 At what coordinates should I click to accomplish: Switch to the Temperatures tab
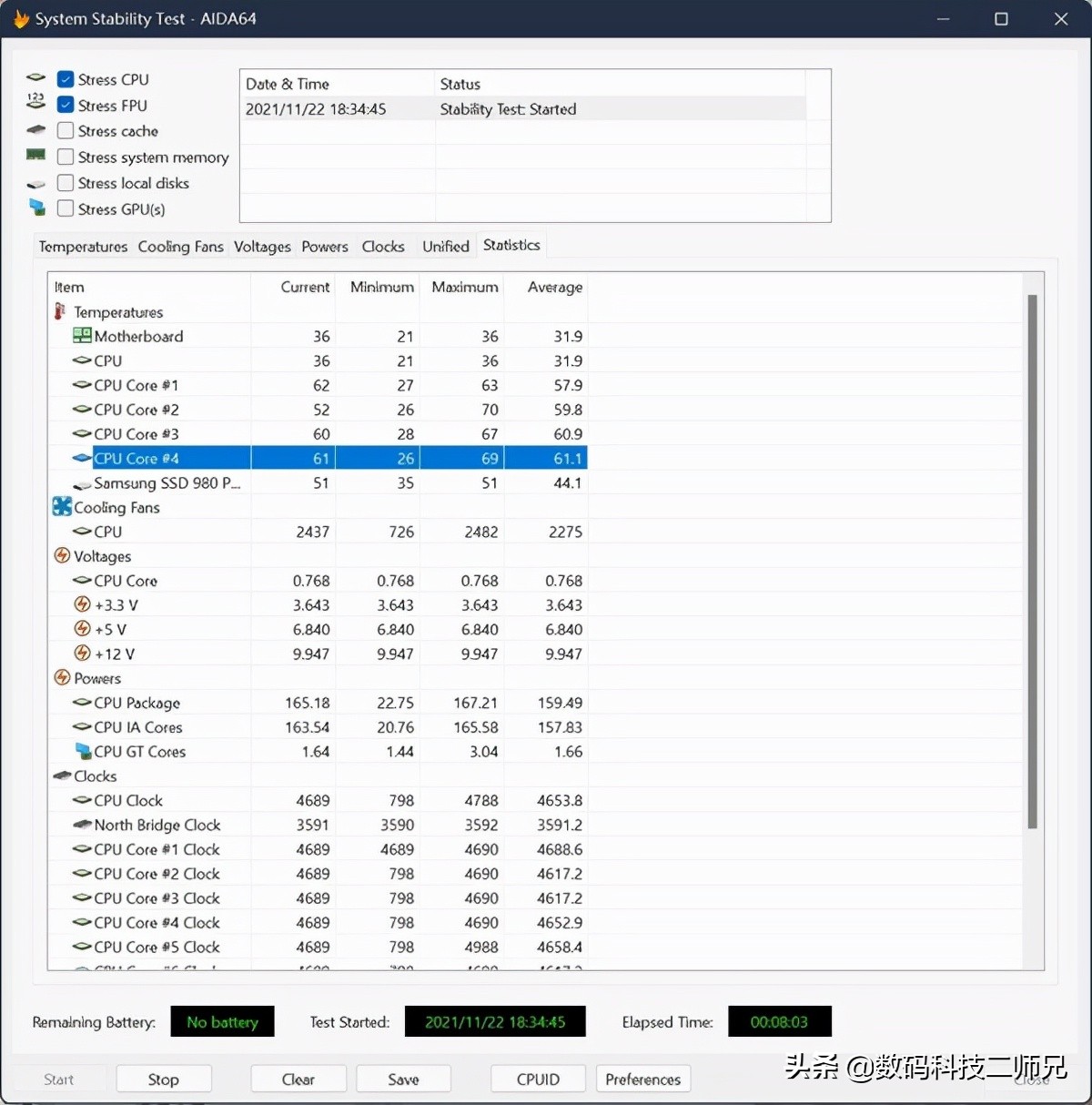tap(83, 247)
